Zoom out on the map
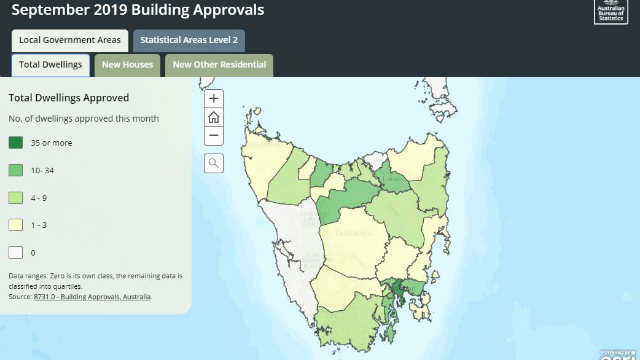The image size is (640, 360). 213,136
